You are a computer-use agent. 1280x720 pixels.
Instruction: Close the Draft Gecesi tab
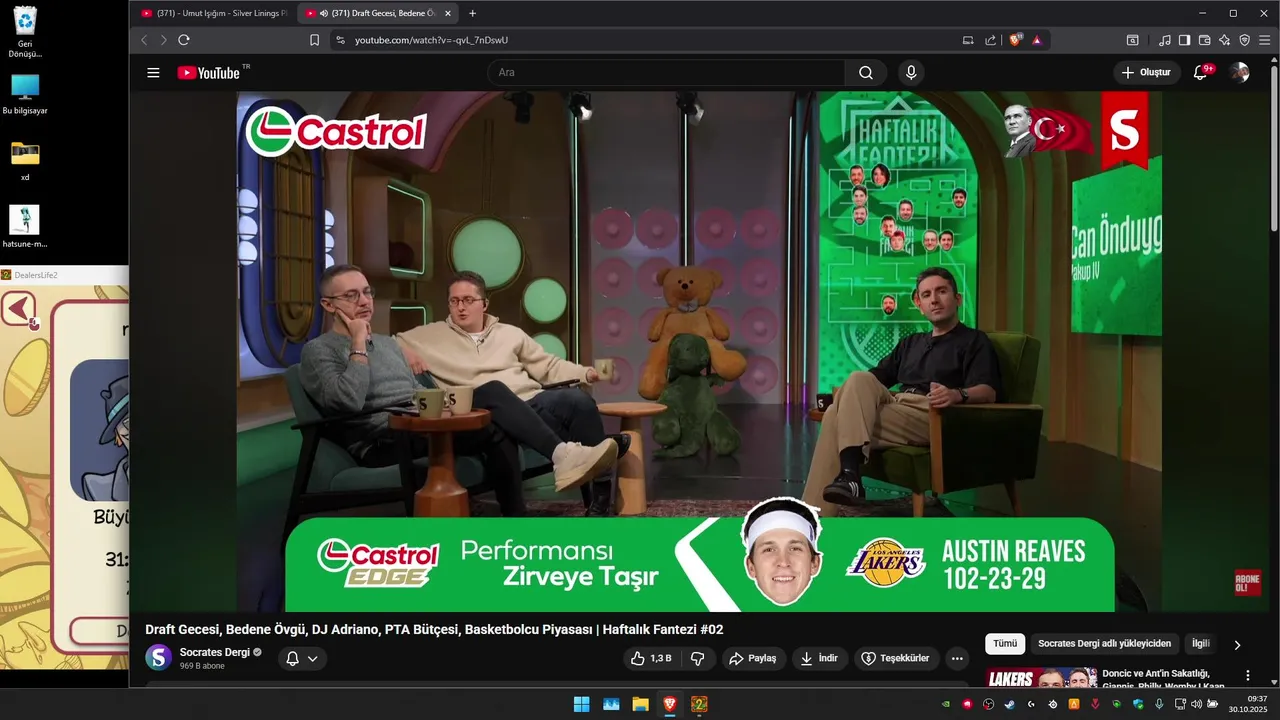(x=448, y=13)
